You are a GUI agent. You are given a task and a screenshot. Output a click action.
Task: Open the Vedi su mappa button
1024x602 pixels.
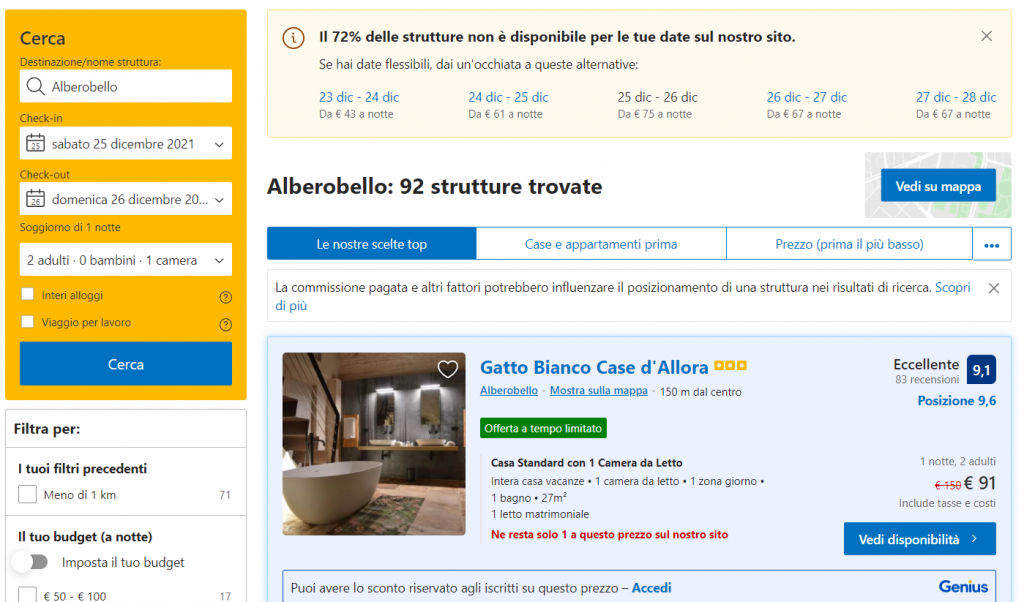(x=938, y=186)
